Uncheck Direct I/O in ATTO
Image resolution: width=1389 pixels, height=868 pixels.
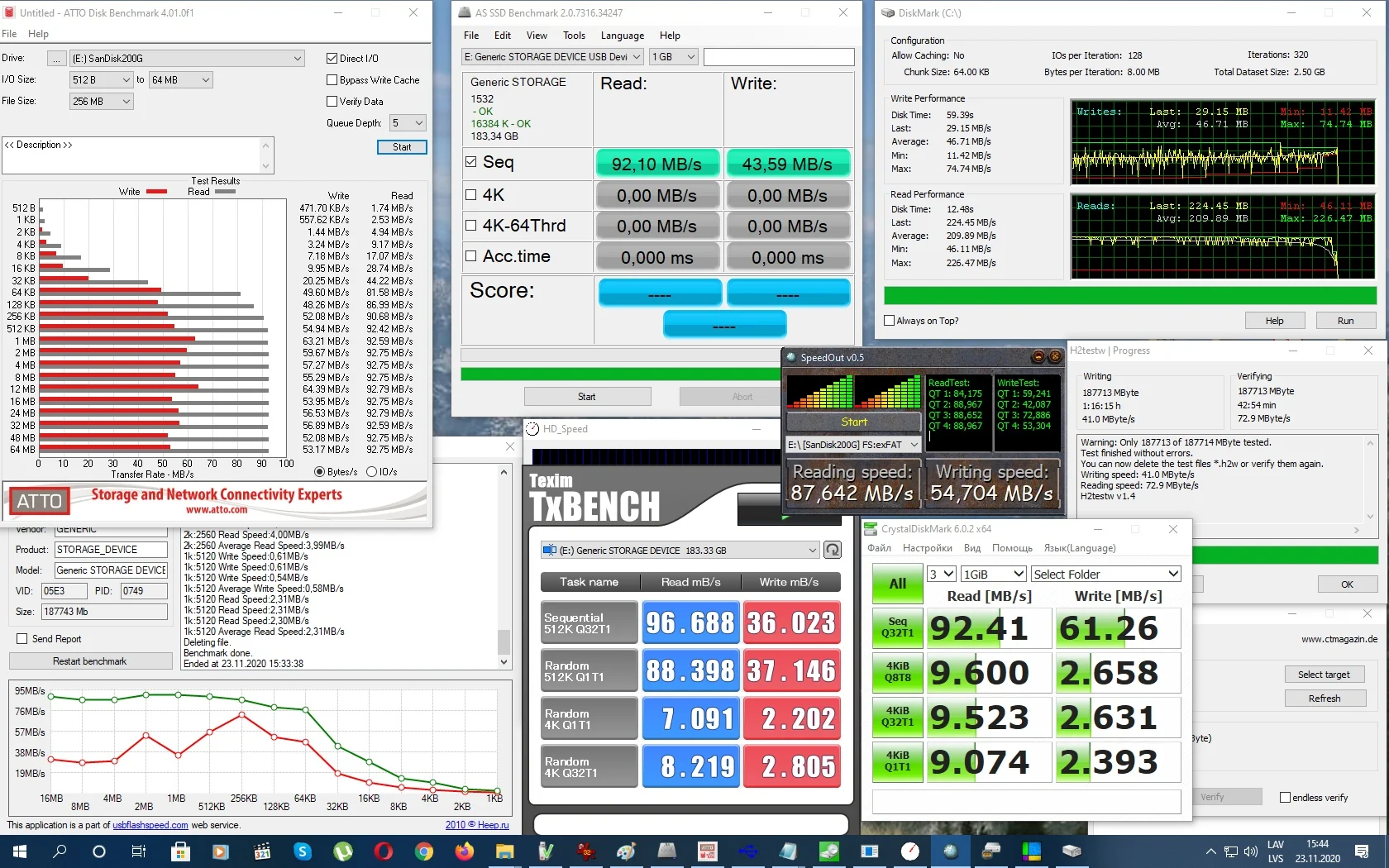332,59
